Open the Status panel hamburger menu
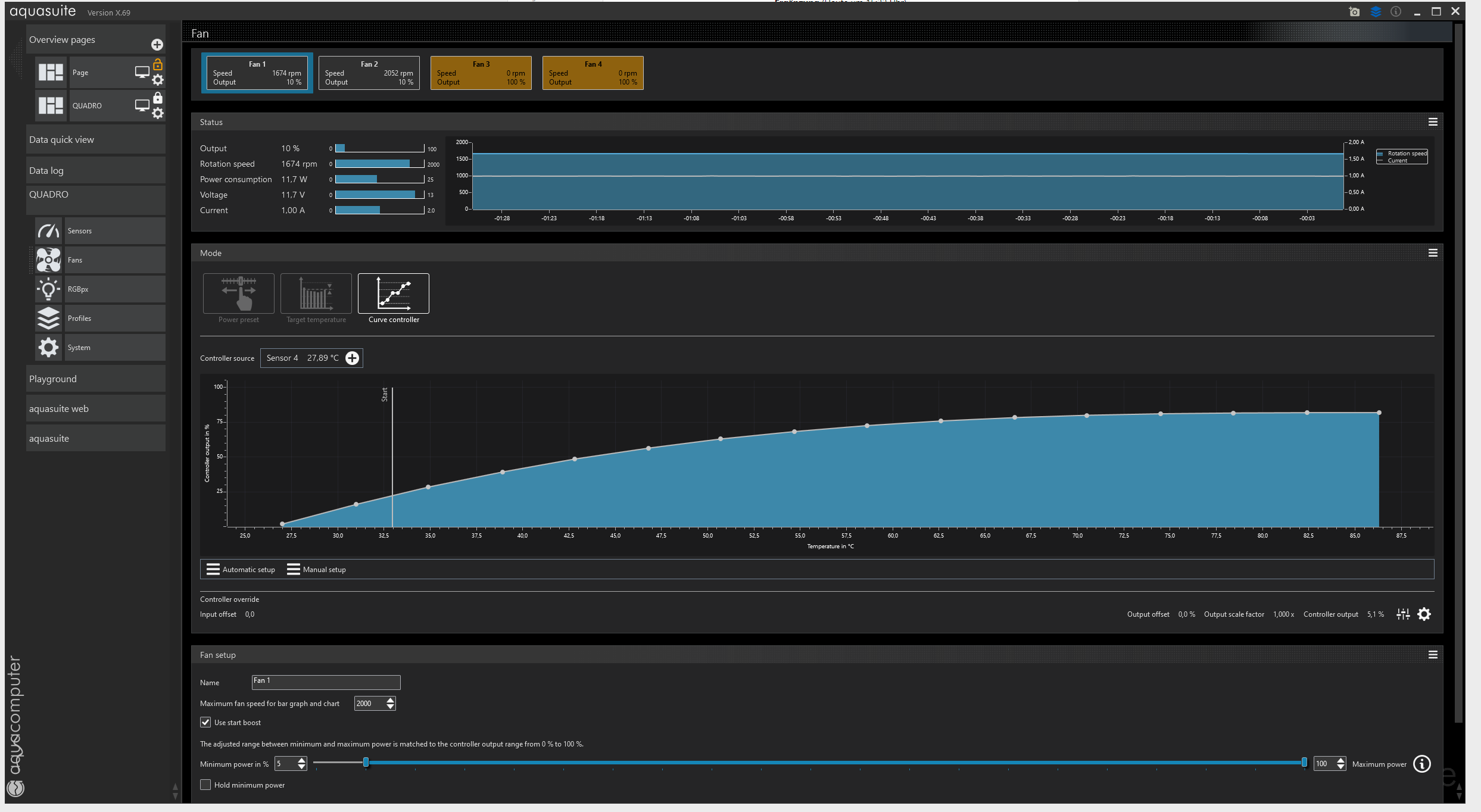The height and width of the screenshot is (812, 1481). click(x=1433, y=122)
